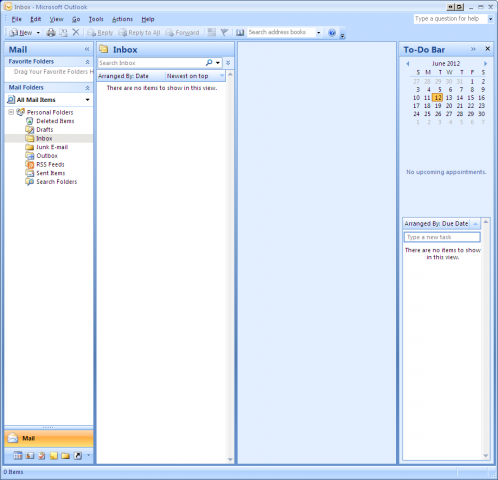
Task: Select the Deleted Items folder
Action: pos(55,121)
